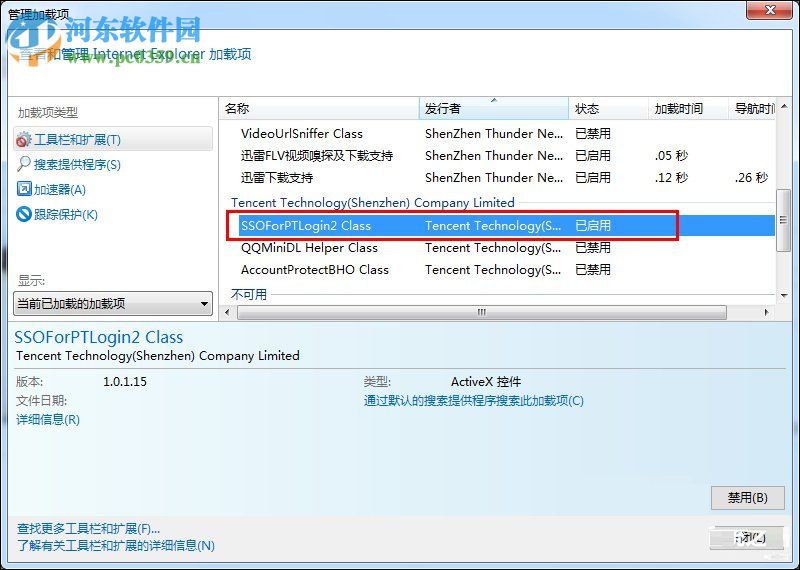Click the 禁用(B) button
Image resolution: width=800 pixels, height=570 pixels.
click(747, 498)
